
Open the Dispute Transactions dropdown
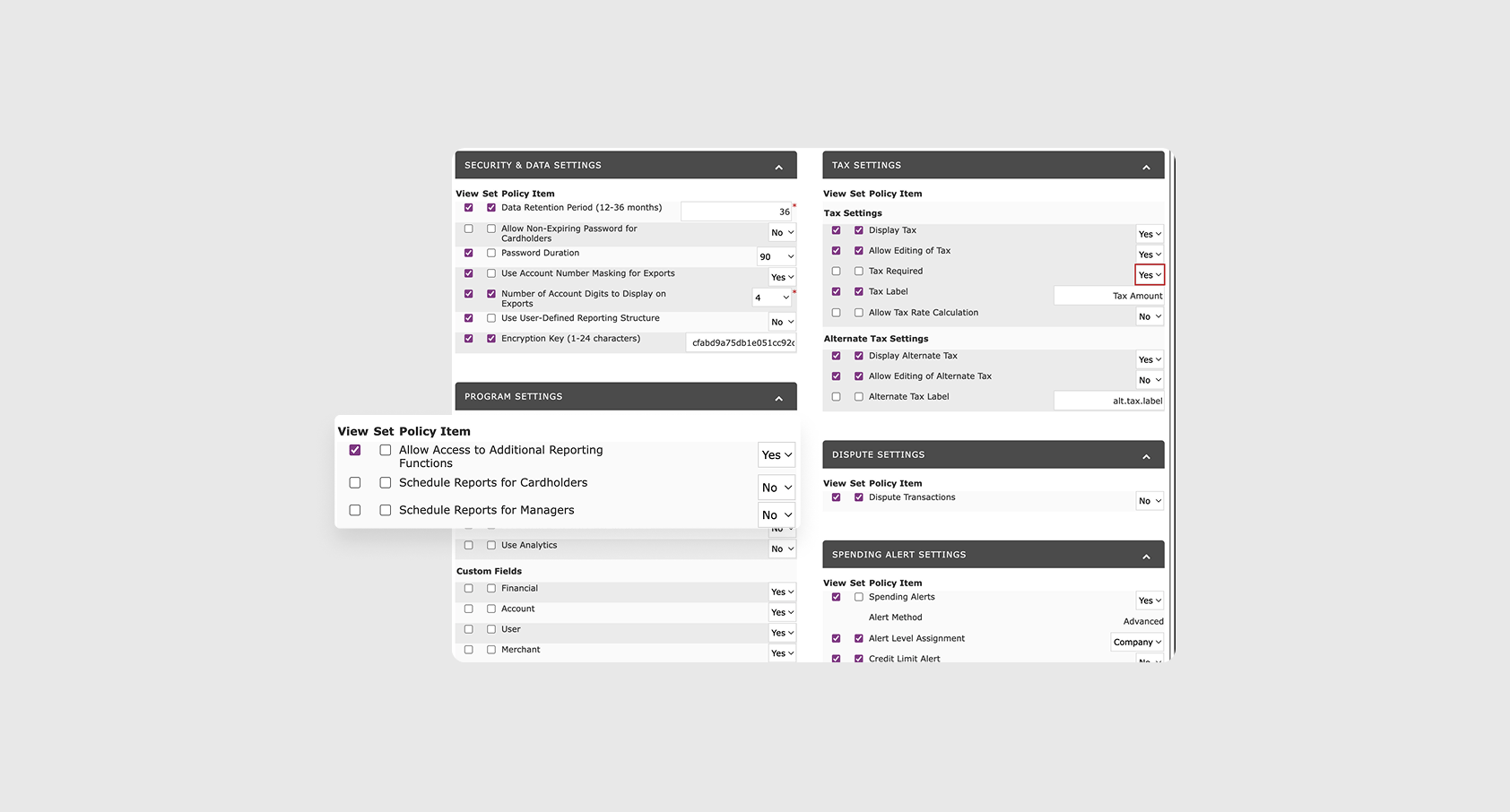1150,501
